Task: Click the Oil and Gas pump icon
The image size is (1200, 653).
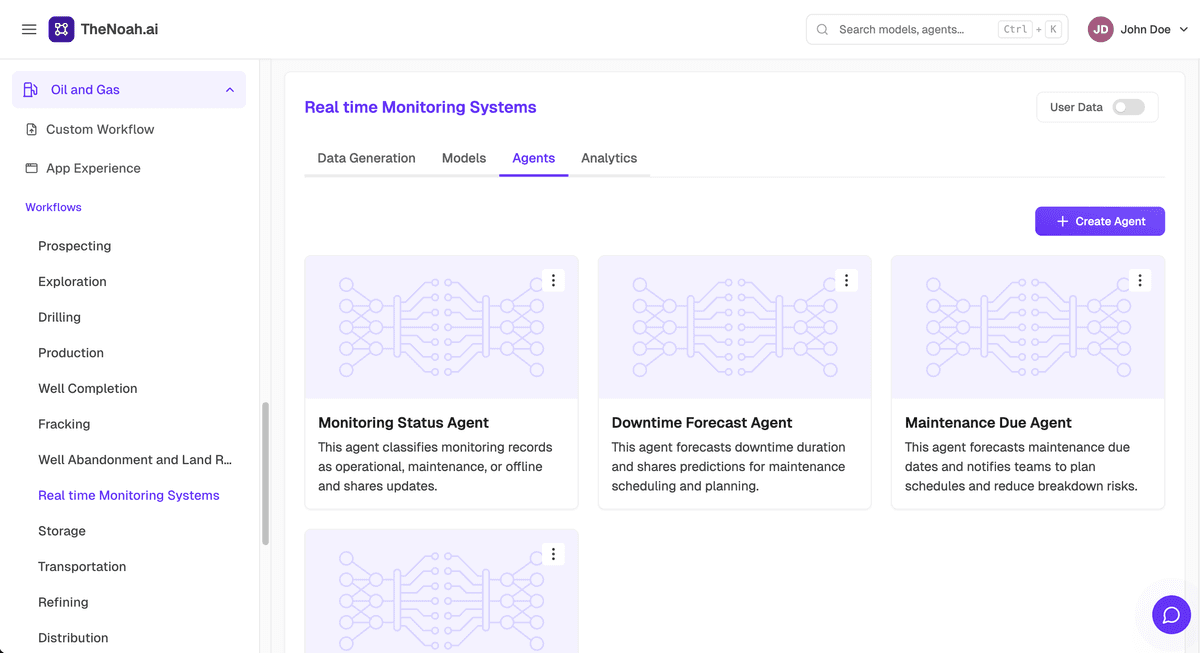Action: (x=31, y=90)
